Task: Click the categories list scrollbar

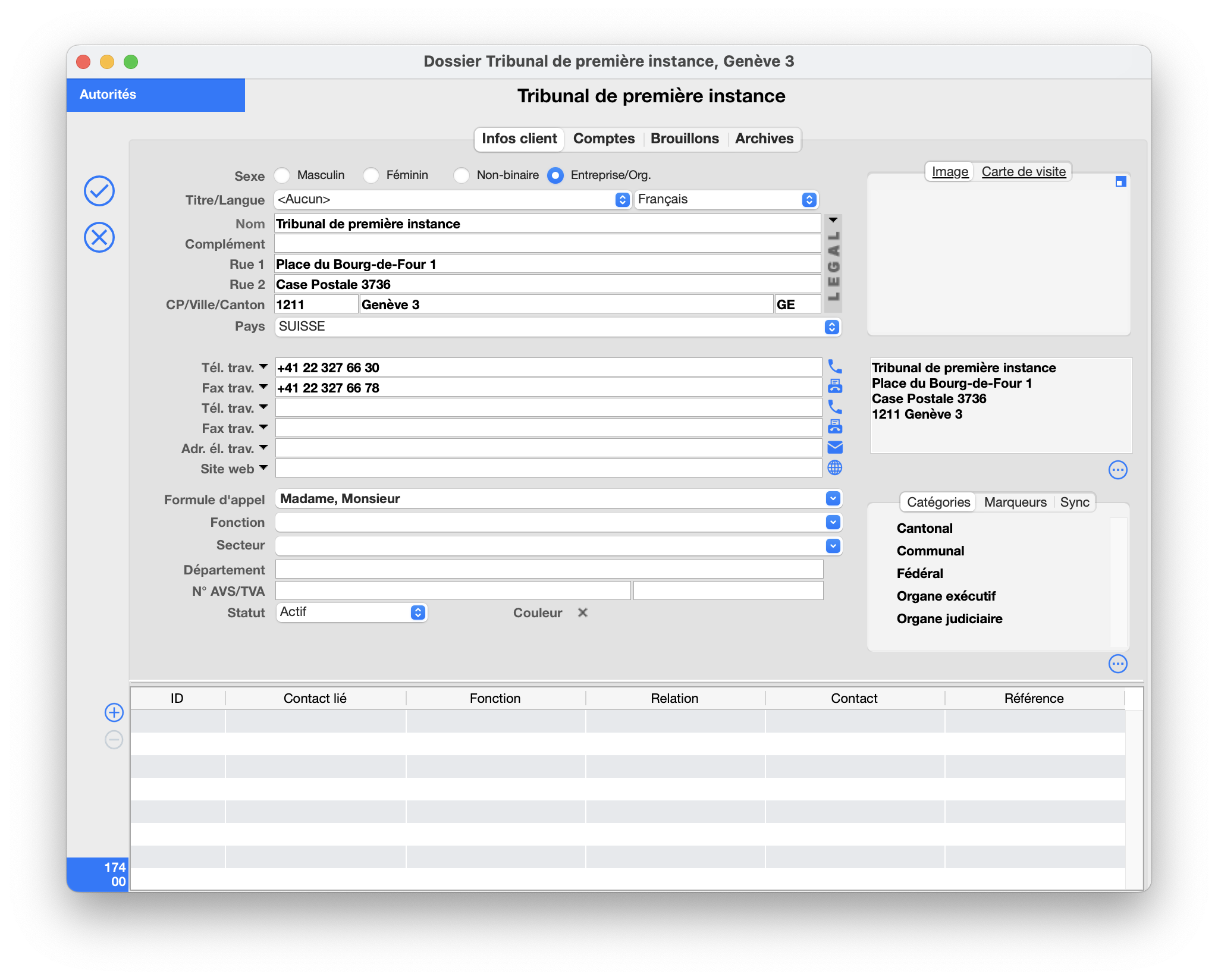Action: tap(1119, 583)
